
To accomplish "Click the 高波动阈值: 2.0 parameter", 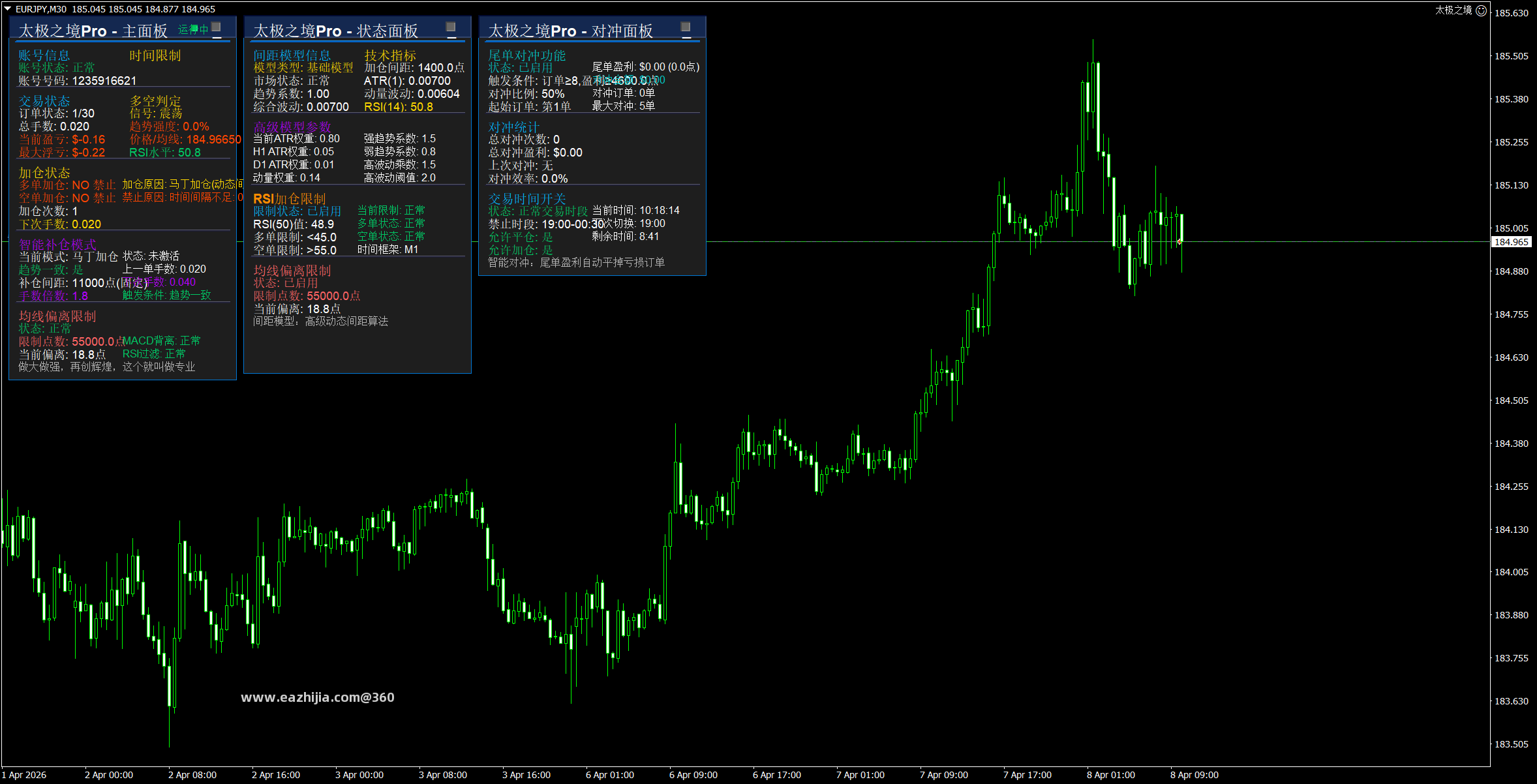I will [x=400, y=177].
